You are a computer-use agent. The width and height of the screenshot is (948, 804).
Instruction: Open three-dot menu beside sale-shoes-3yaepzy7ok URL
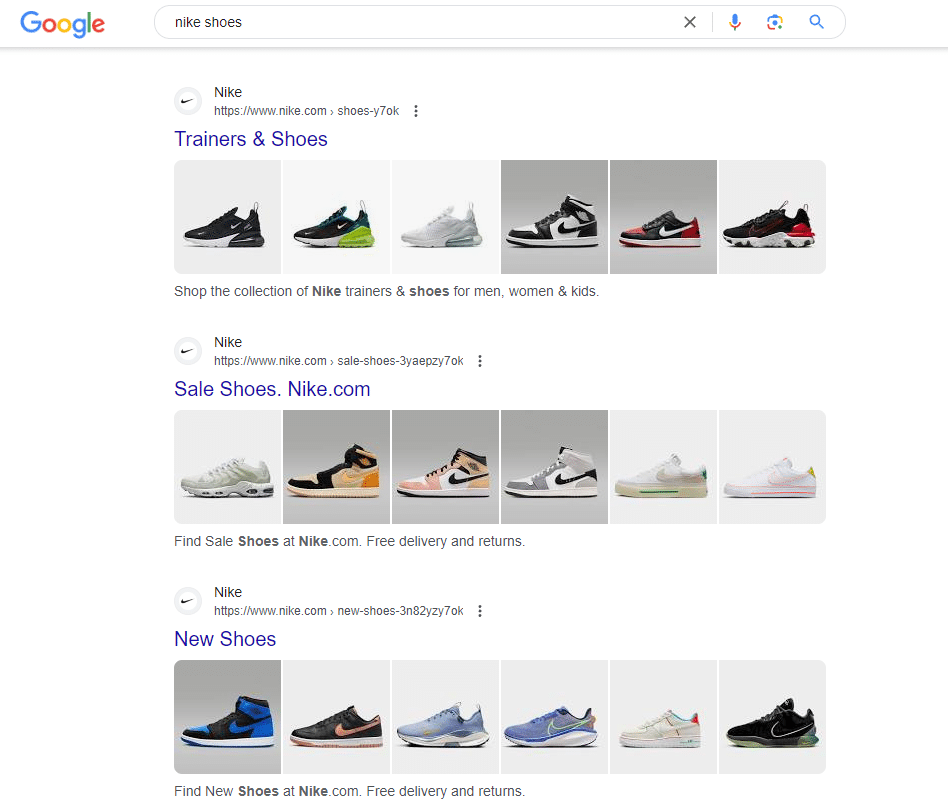pos(479,361)
